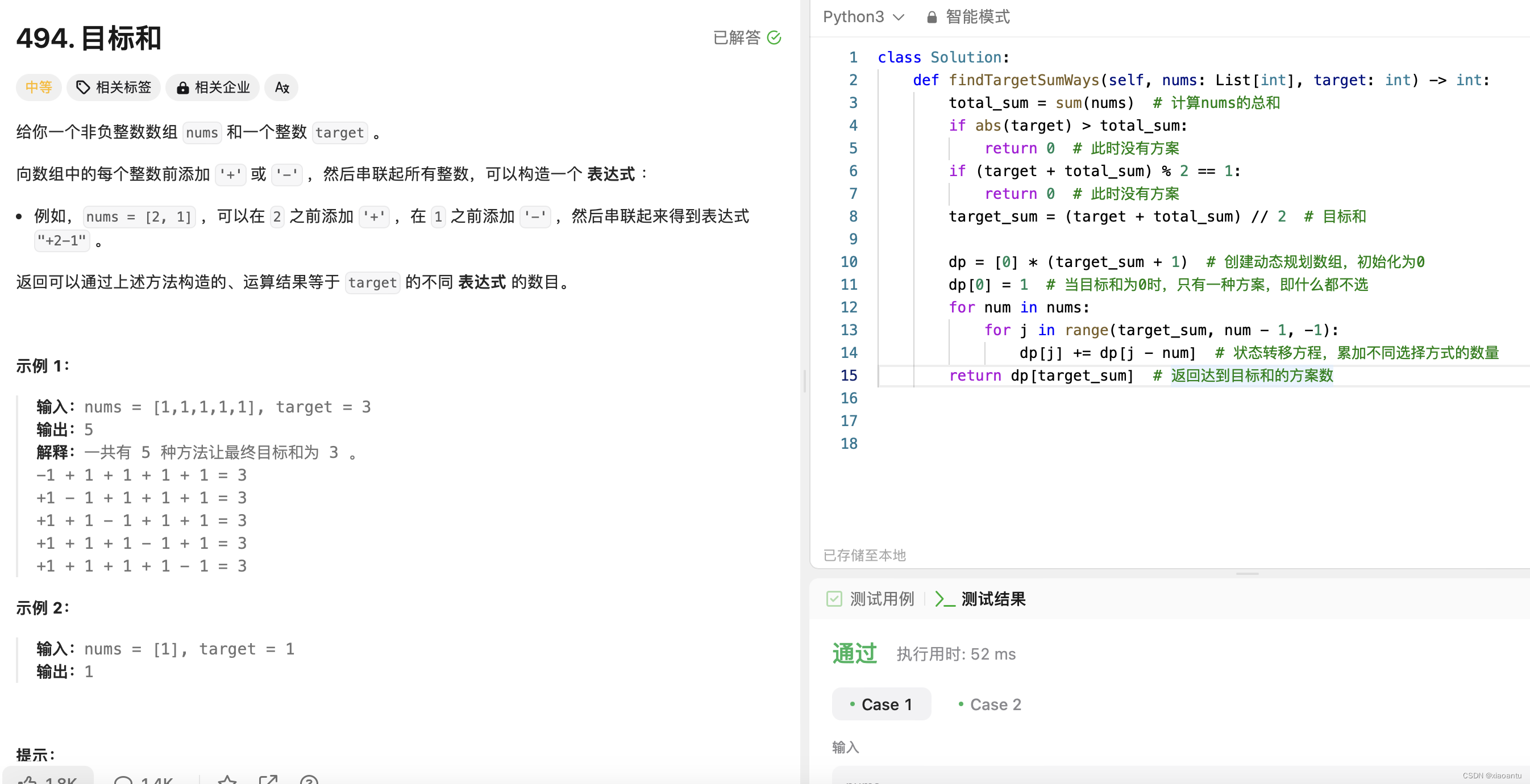Click the +1 + 1 + 1 + 1 - 1 = 3 row
This screenshot has width=1530, height=784.
tap(142, 566)
